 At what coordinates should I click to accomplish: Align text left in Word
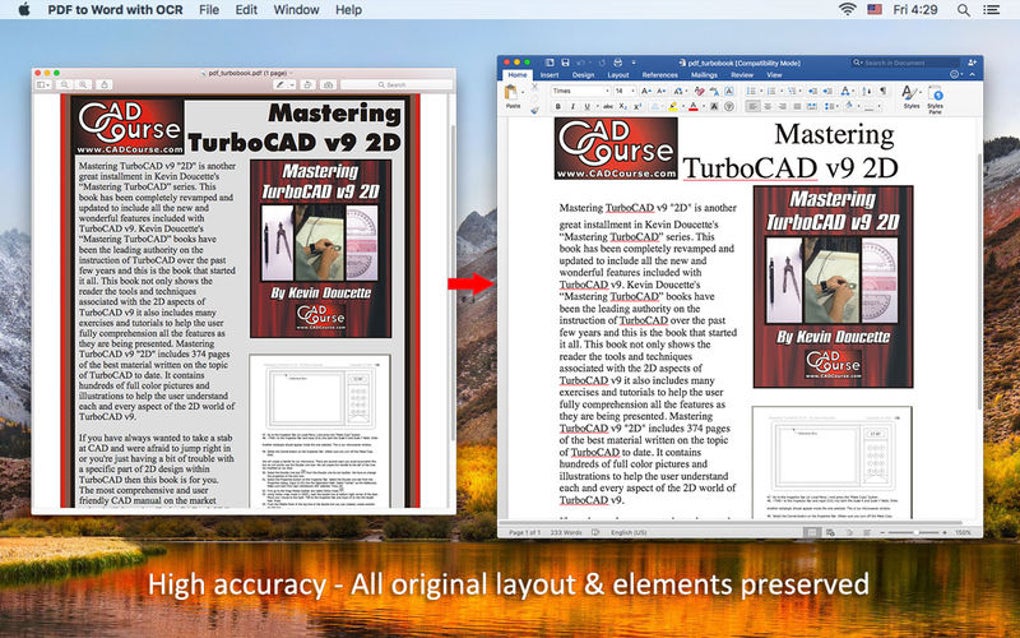(753, 106)
